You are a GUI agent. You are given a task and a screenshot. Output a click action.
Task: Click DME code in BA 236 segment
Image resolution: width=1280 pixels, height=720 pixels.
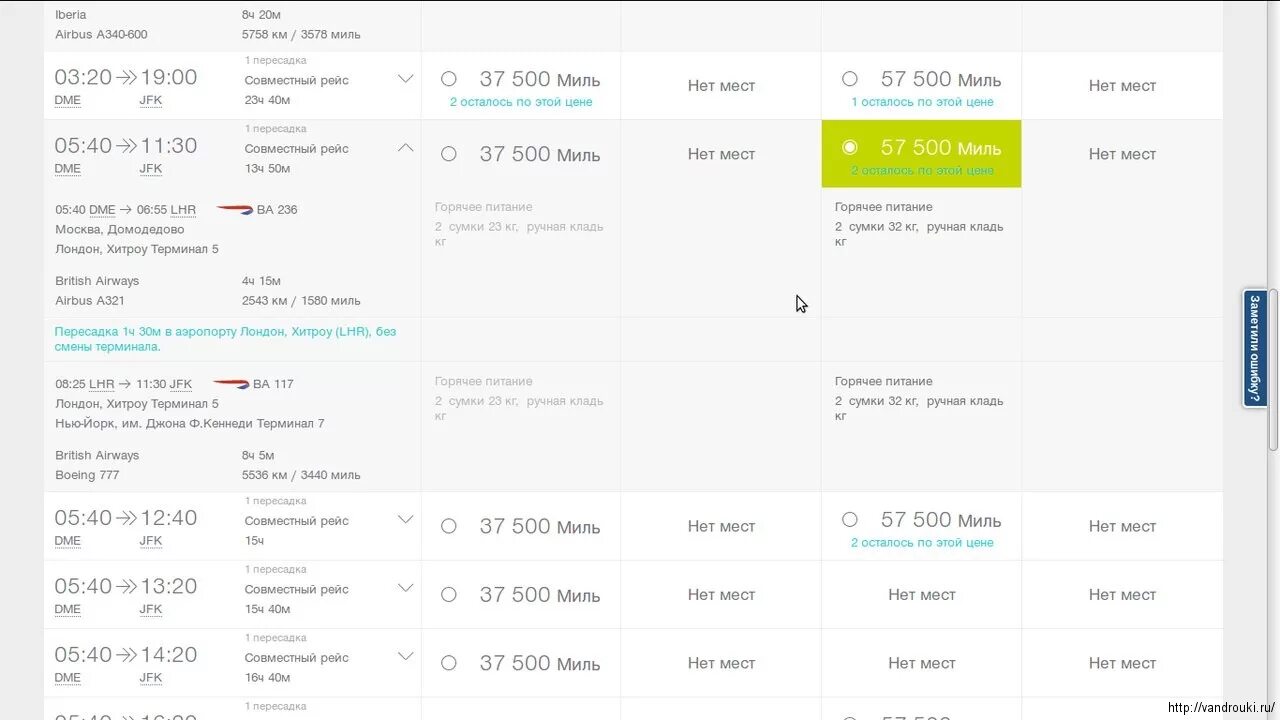pyautogui.click(x=102, y=210)
